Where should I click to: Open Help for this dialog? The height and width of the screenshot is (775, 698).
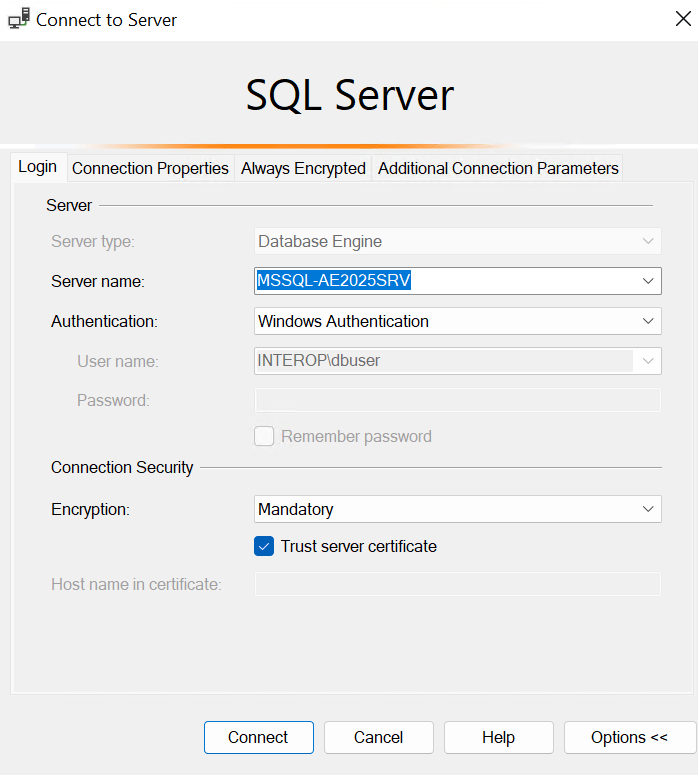pos(499,737)
